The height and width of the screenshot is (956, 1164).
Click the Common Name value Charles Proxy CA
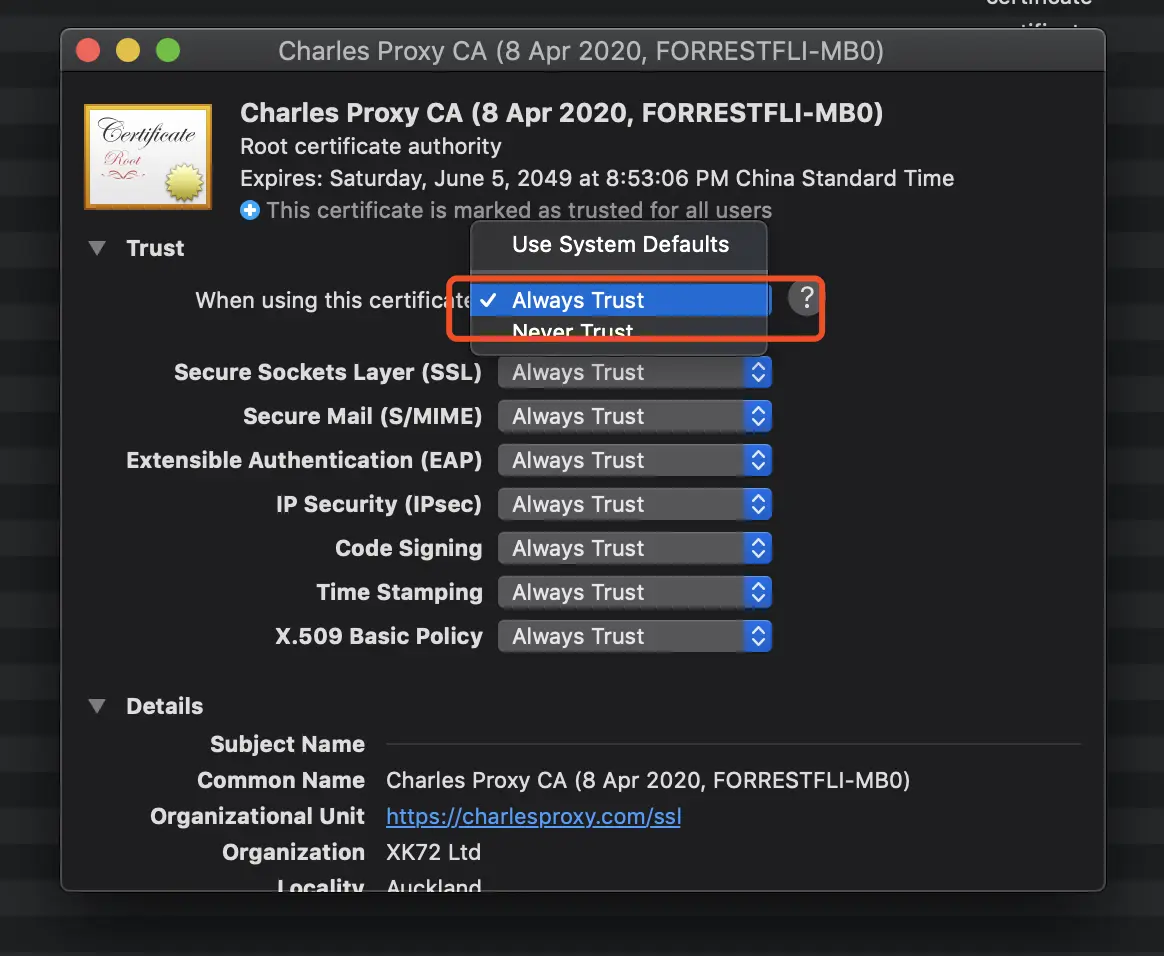coord(648,780)
